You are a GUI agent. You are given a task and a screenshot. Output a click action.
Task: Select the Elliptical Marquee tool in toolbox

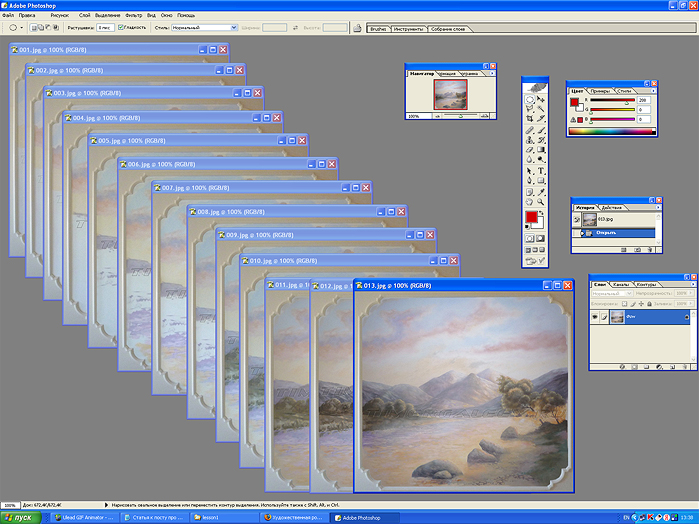530,99
